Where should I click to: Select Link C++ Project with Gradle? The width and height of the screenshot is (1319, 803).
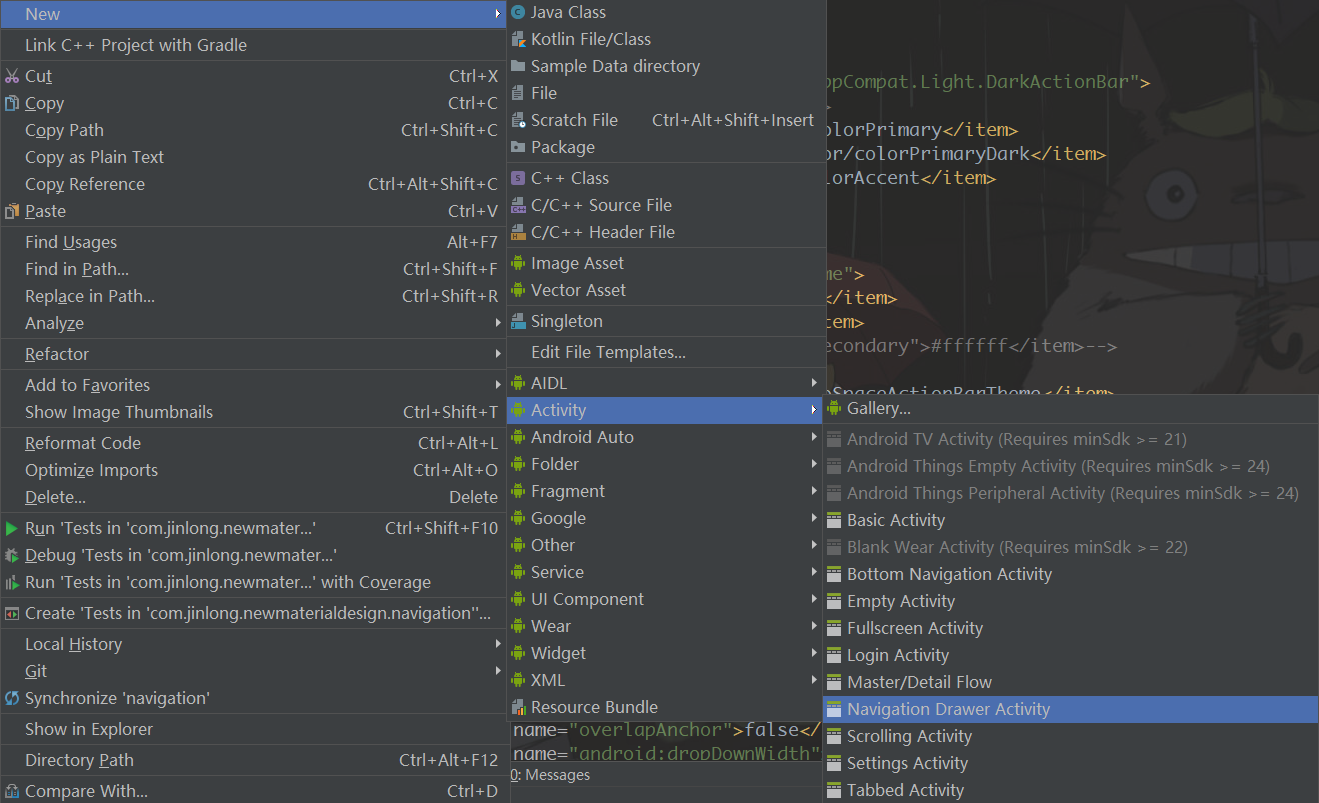(x=252, y=45)
